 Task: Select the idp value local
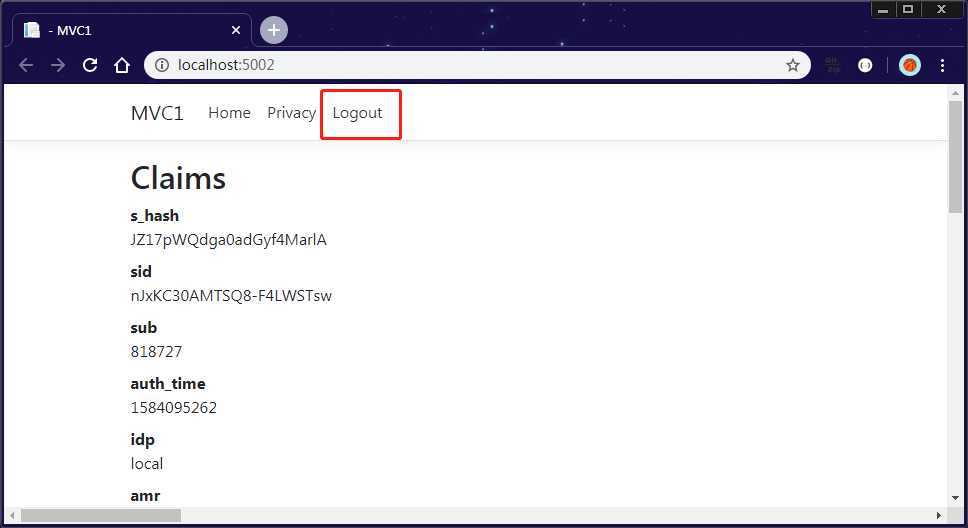point(147,464)
